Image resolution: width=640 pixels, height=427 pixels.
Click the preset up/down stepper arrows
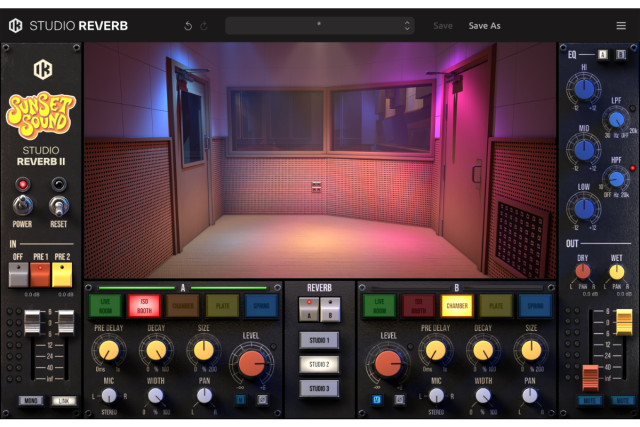pyautogui.click(x=407, y=26)
